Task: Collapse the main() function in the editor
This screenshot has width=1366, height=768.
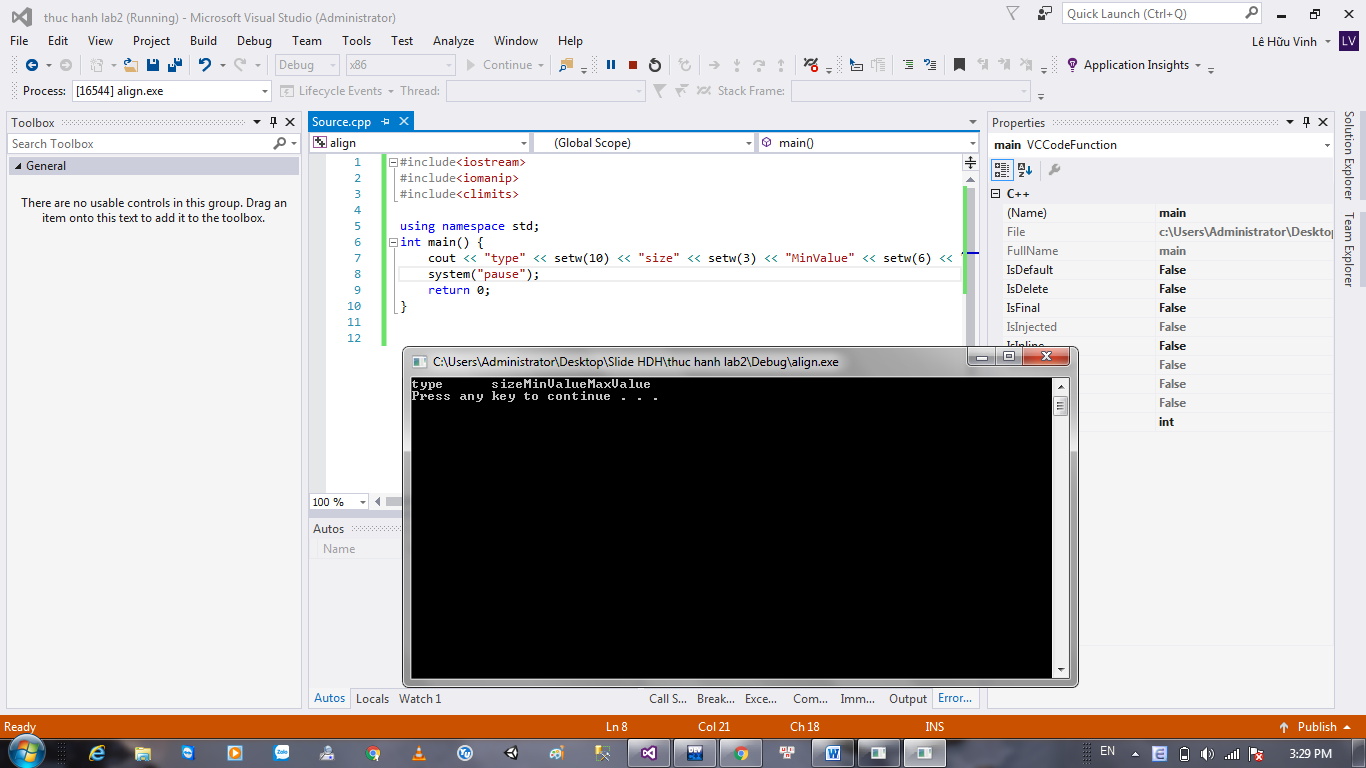Action: tap(392, 242)
